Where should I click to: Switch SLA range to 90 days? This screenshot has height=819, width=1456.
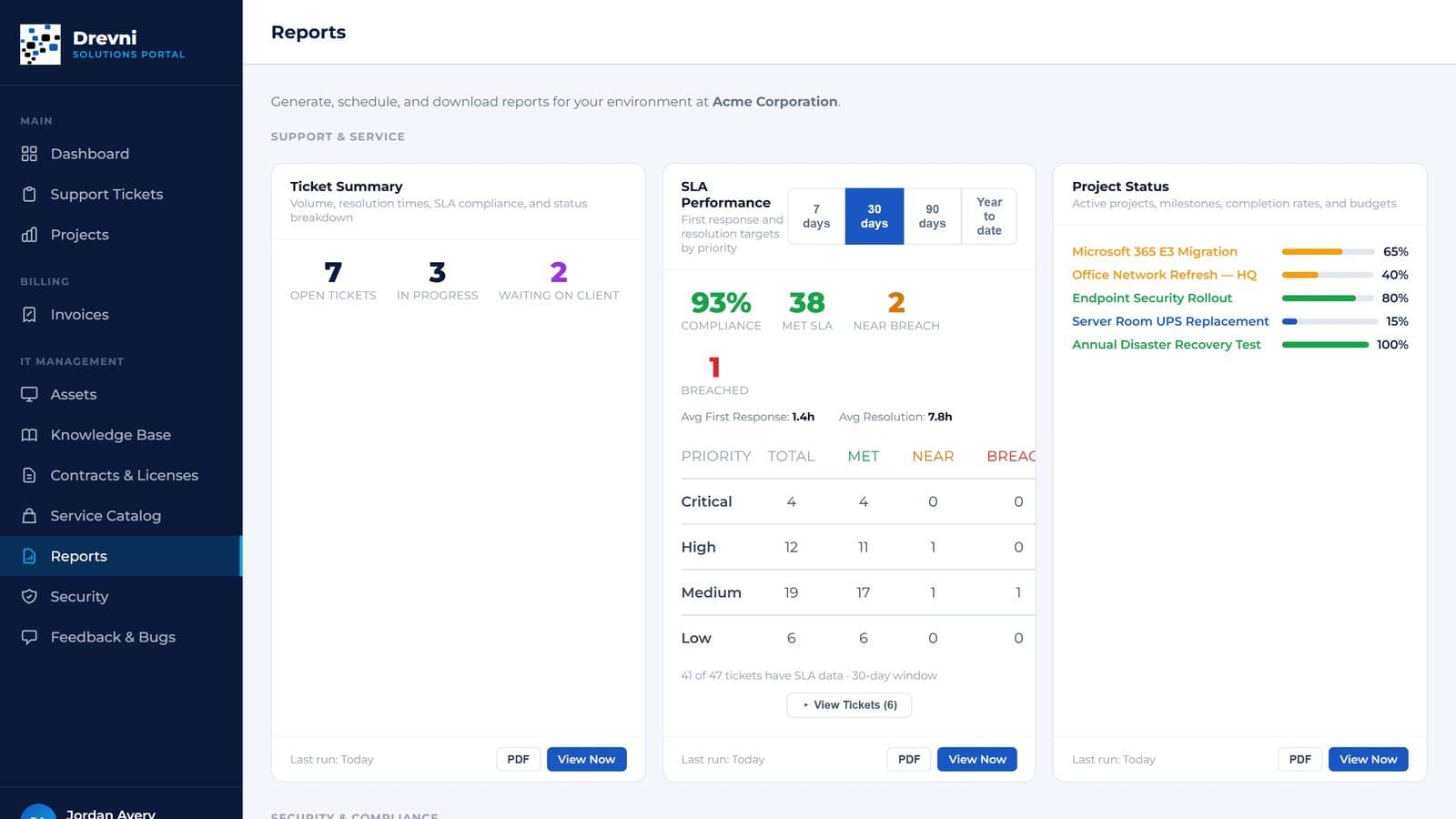point(933,217)
